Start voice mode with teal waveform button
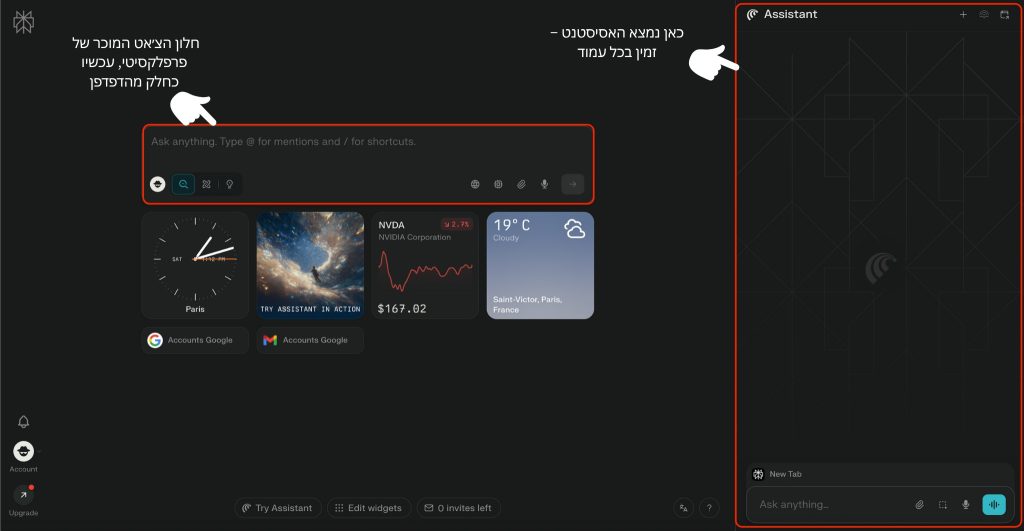This screenshot has width=1024, height=531. tap(994, 505)
